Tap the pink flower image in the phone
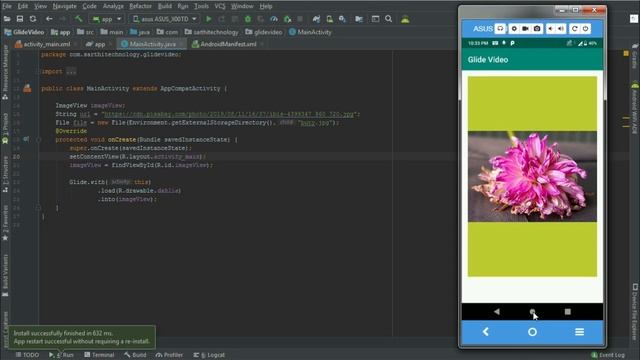Viewport: 640px width, 360px height. point(532,176)
